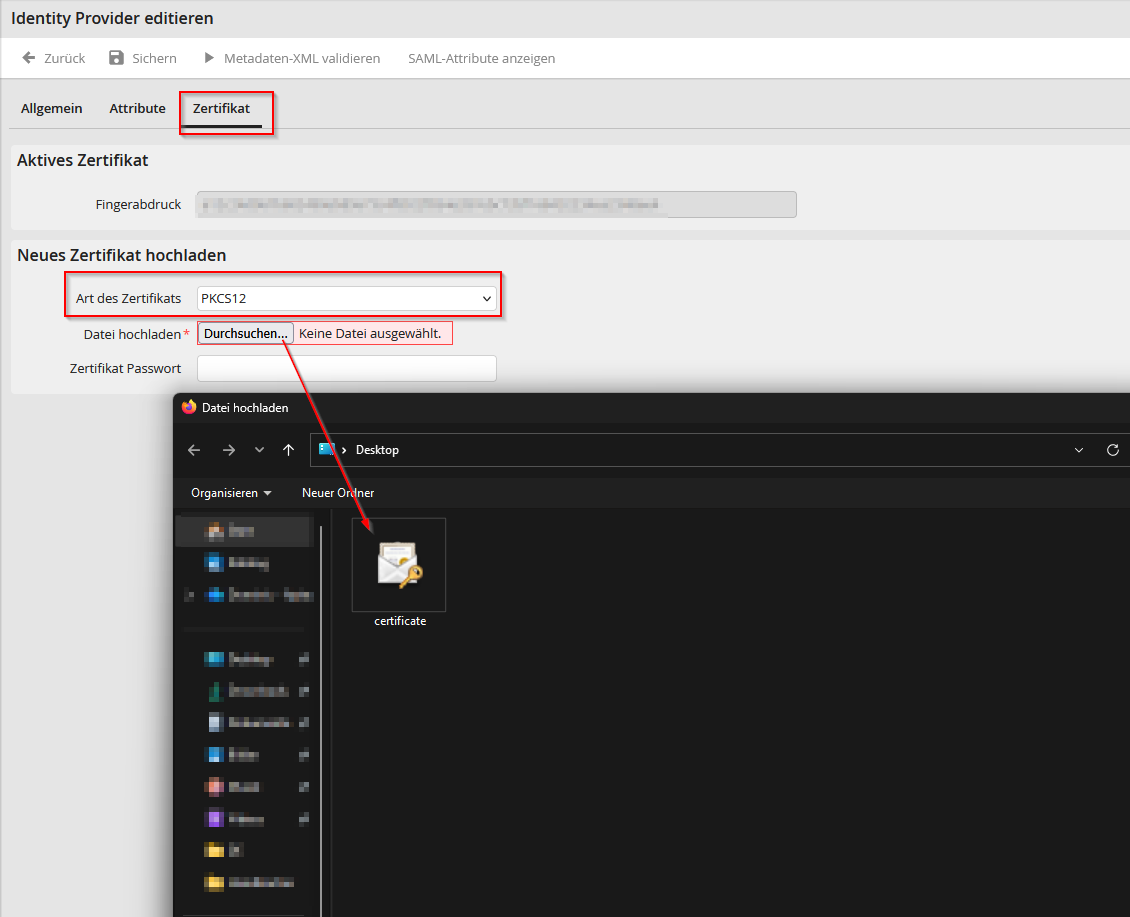The height and width of the screenshot is (917, 1130).
Task: Switch to the Allgemein tab
Action: pyautogui.click(x=51, y=108)
